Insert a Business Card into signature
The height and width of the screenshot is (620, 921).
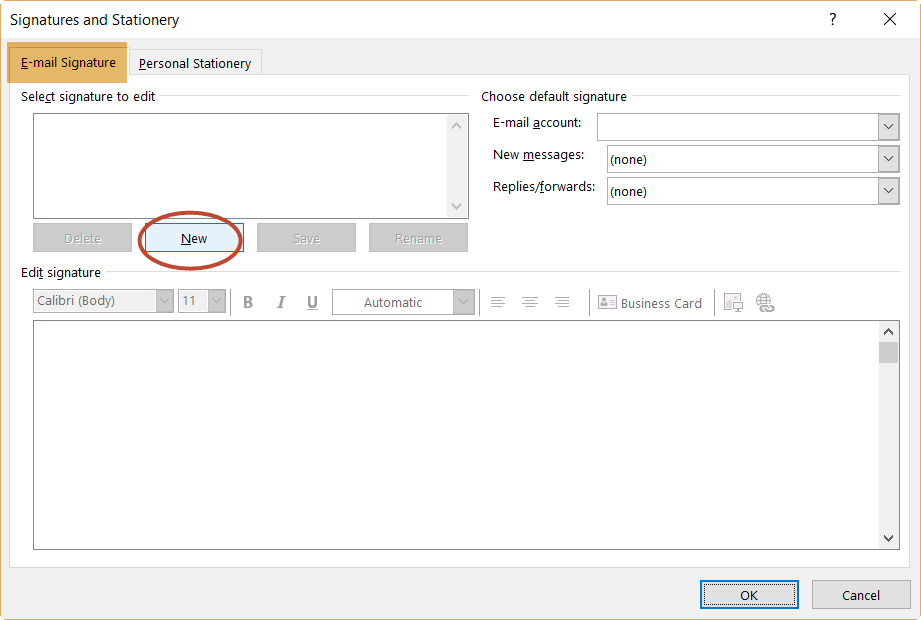[650, 303]
